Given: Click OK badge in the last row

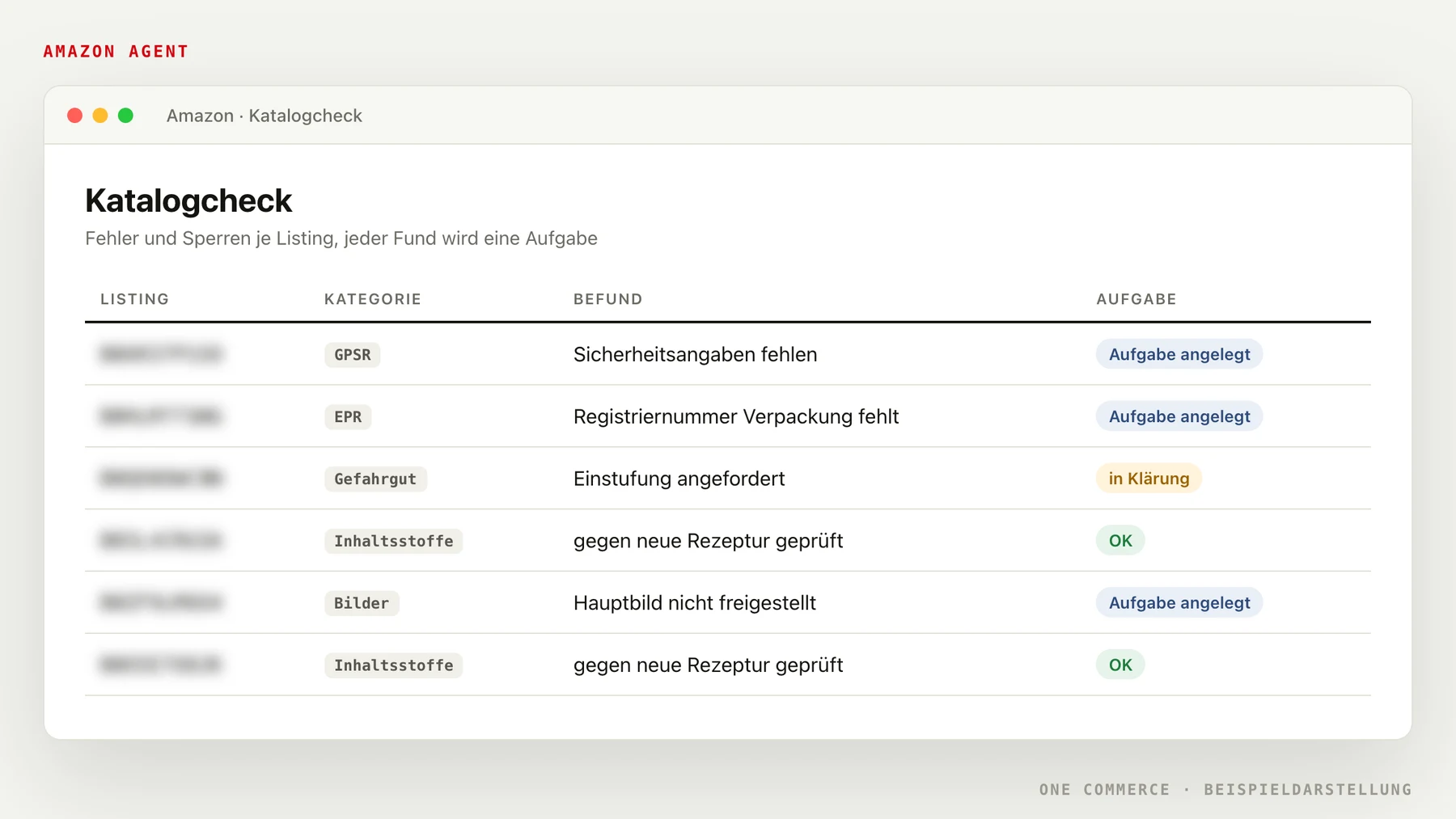Looking at the screenshot, I should [1120, 665].
